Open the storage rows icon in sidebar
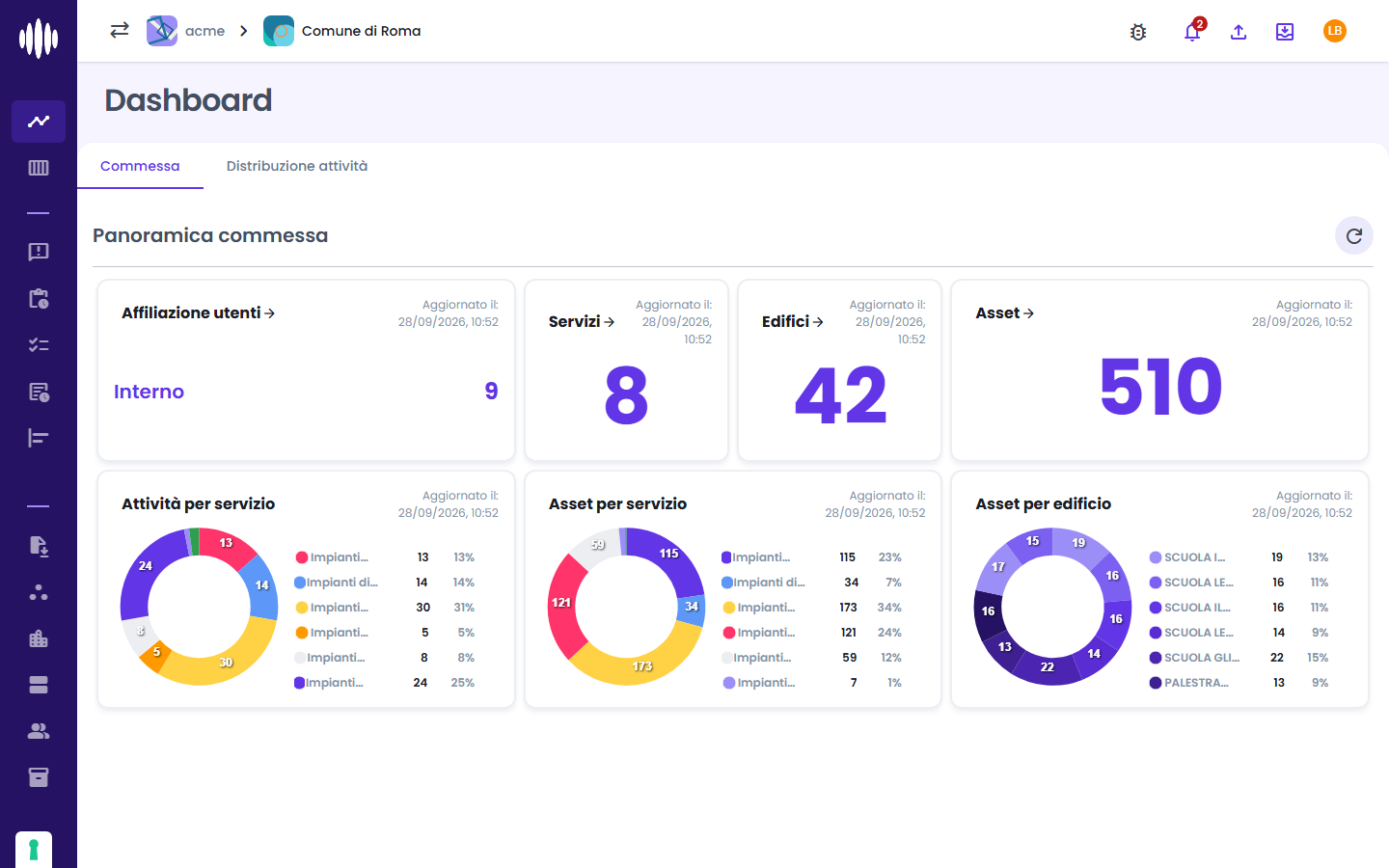 coord(39,685)
